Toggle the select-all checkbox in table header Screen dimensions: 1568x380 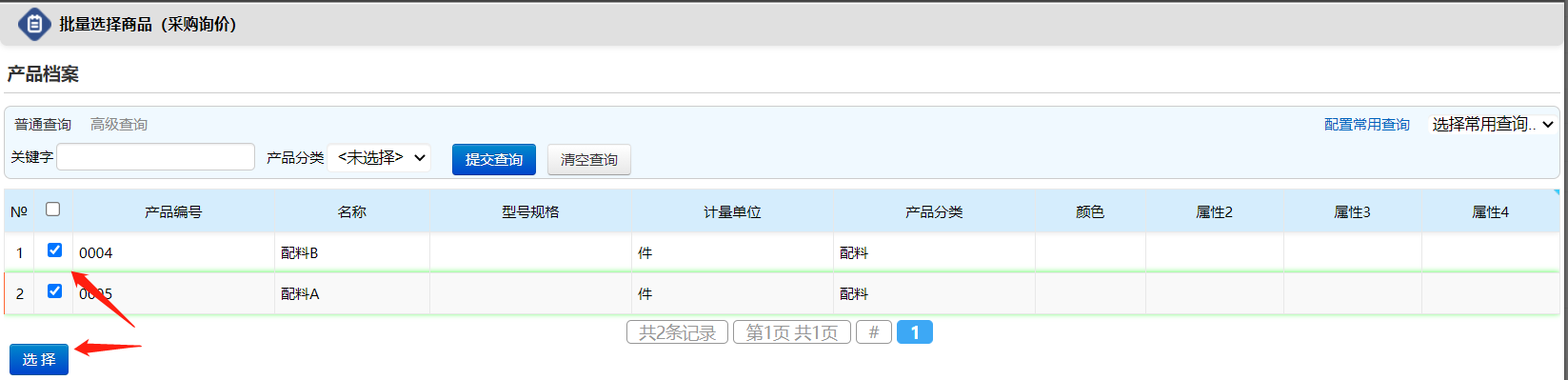[53, 210]
